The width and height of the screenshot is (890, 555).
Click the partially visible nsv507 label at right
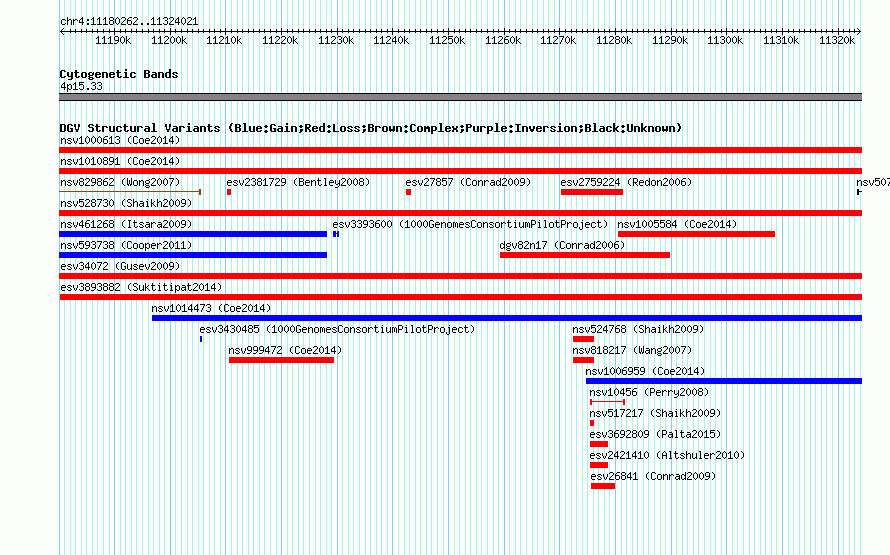873,182
